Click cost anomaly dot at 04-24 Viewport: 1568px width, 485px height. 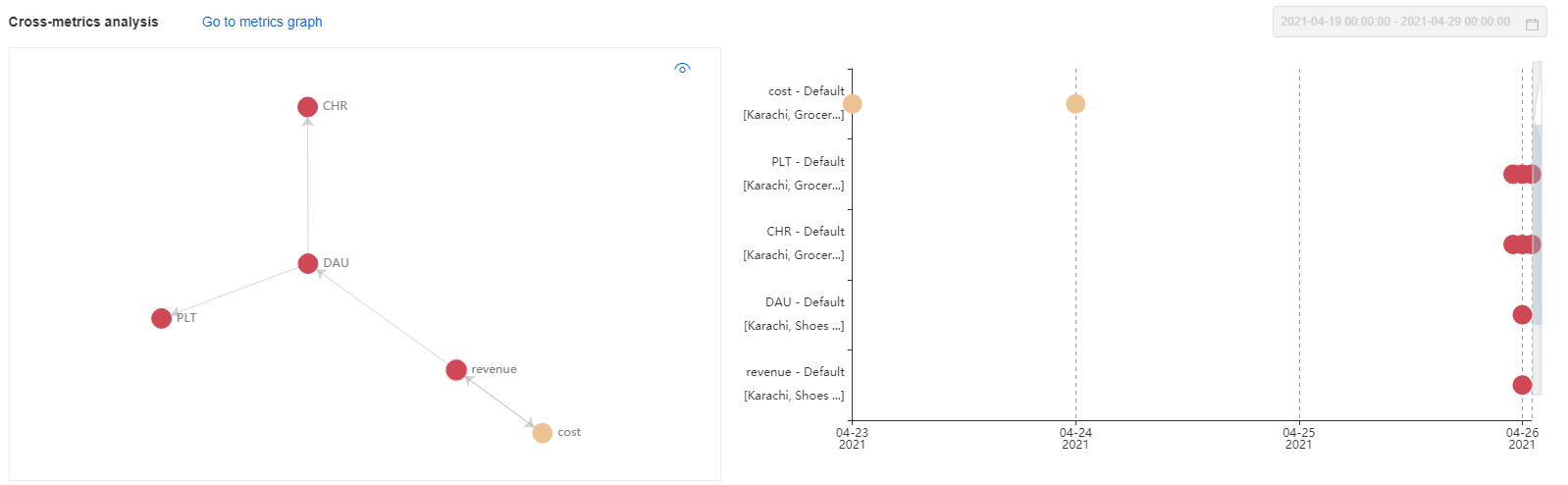click(1075, 104)
